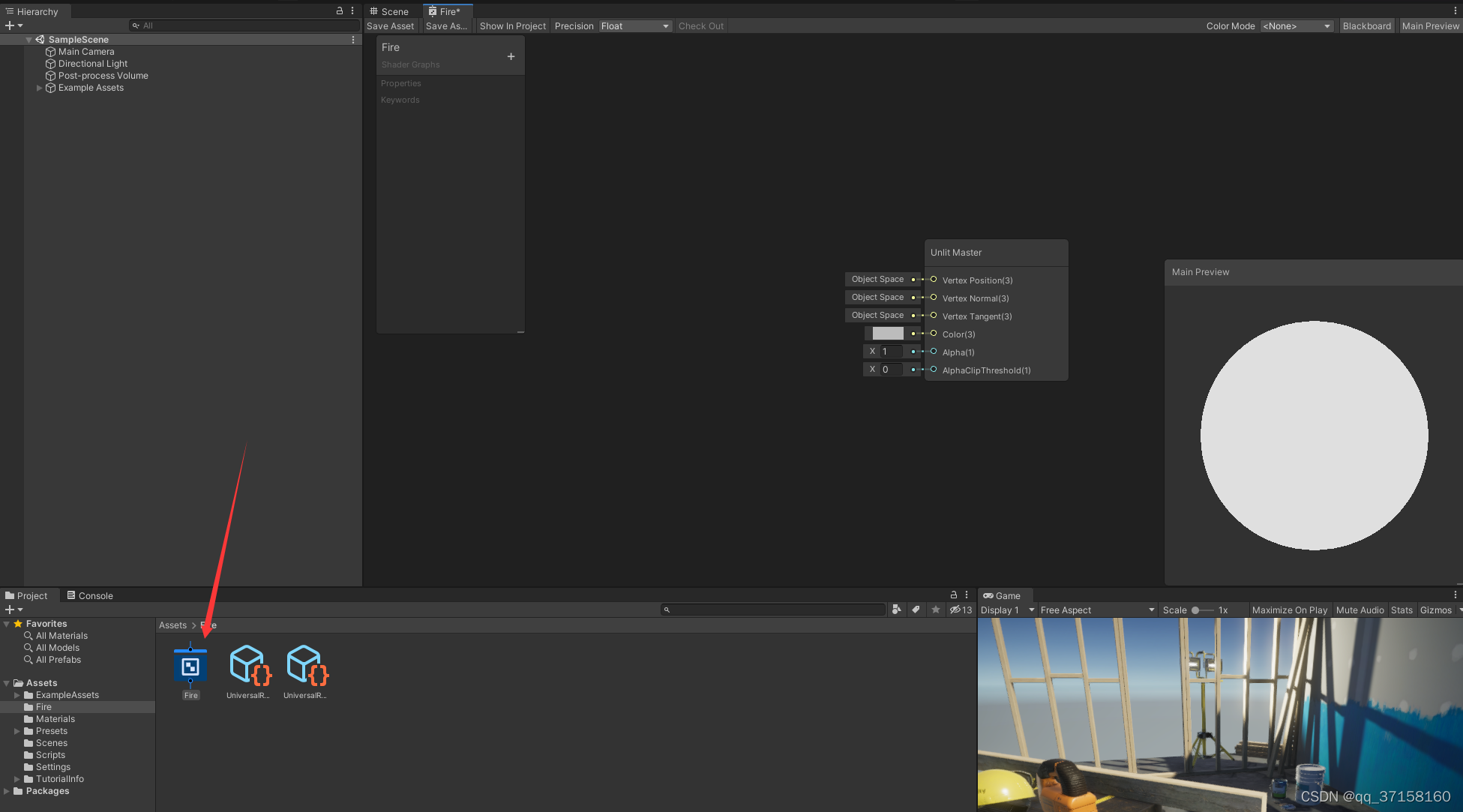Viewport: 1463px width, 812px height.
Task: Click the Hierarchy create plus icon
Action: point(10,25)
